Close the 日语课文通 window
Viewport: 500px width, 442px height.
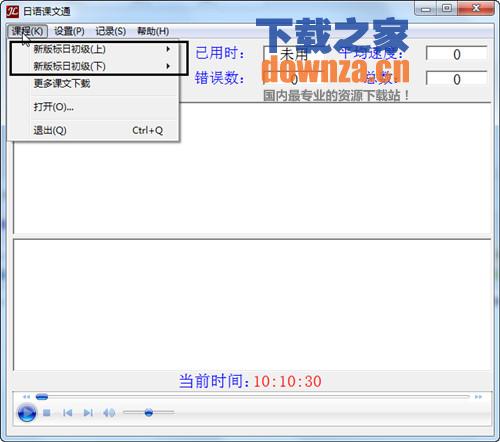[x=476, y=8]
